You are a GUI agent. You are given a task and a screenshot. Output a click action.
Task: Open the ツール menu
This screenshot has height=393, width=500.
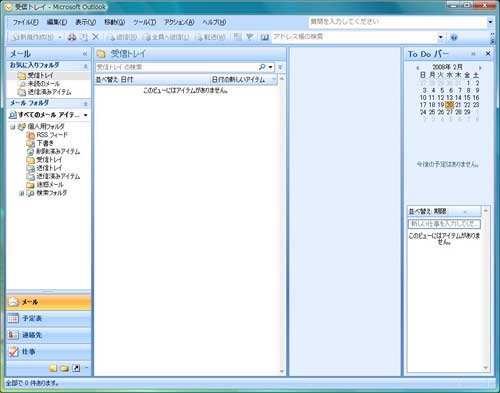144,22
